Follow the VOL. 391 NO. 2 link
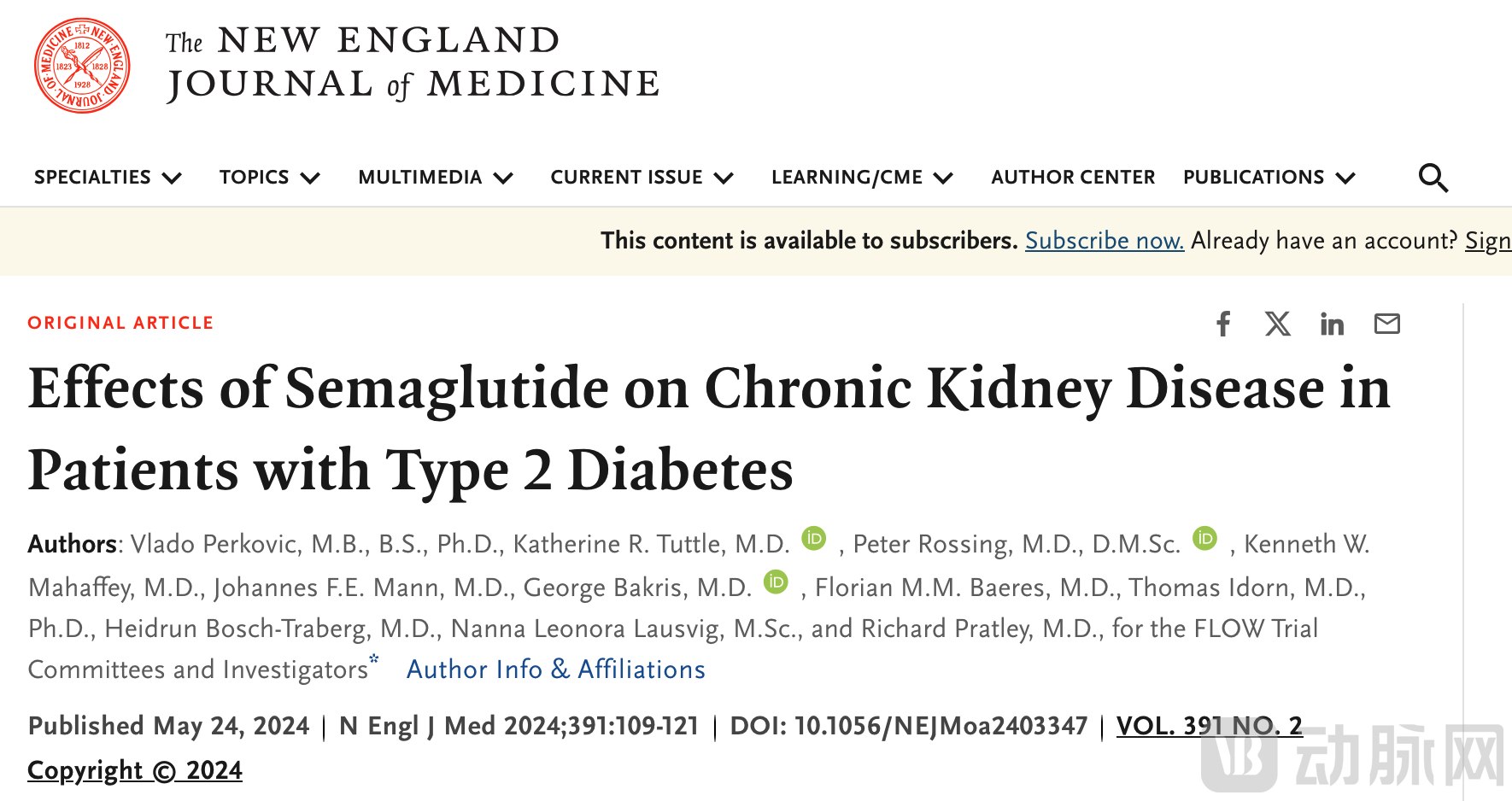Viewport: 1512px width, 801px height. point(1209,726)
